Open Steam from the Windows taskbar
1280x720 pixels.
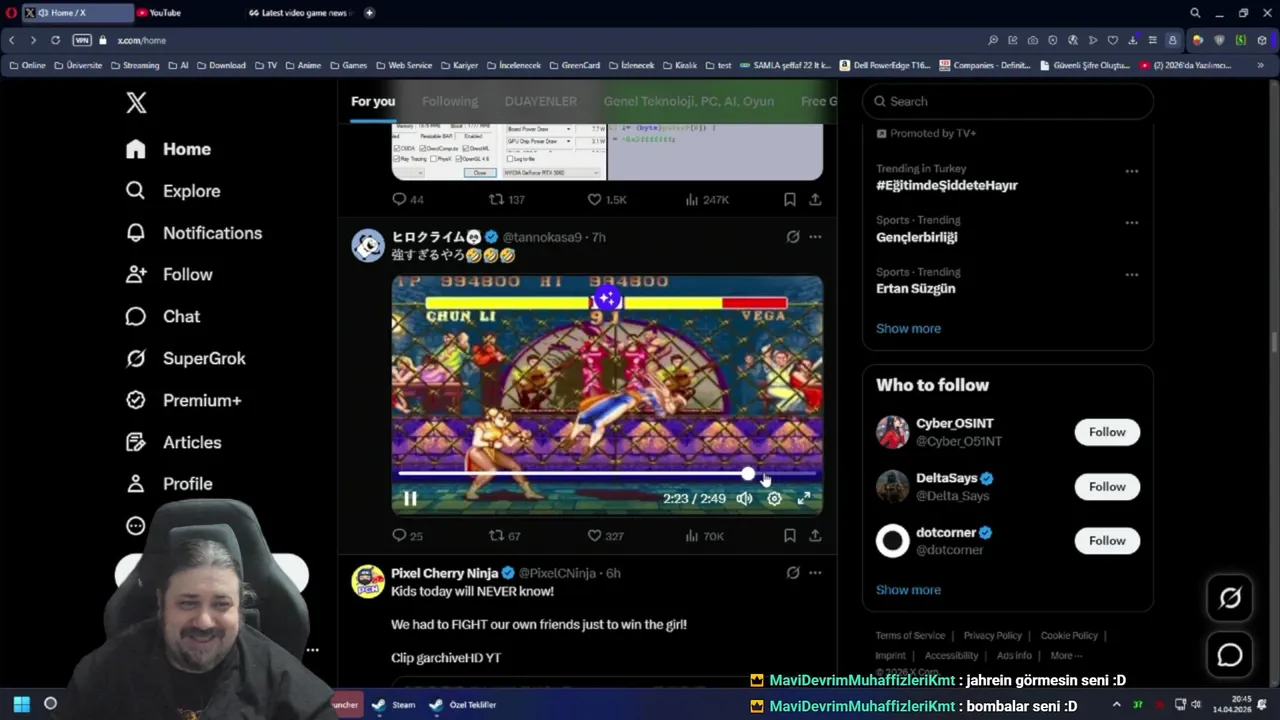pyautogui.click(x=393, y=705)
